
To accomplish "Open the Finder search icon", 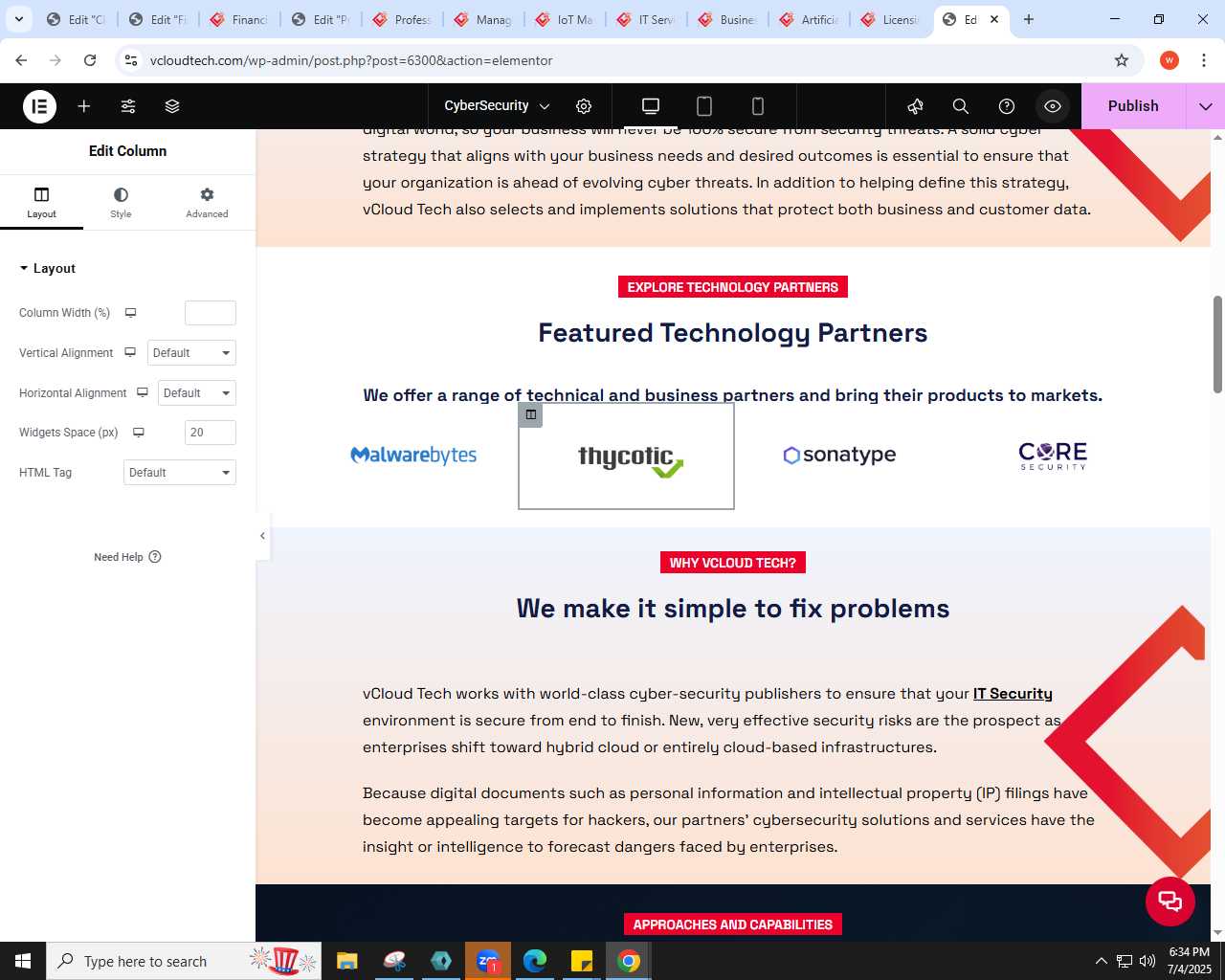I will click(961, 106).
